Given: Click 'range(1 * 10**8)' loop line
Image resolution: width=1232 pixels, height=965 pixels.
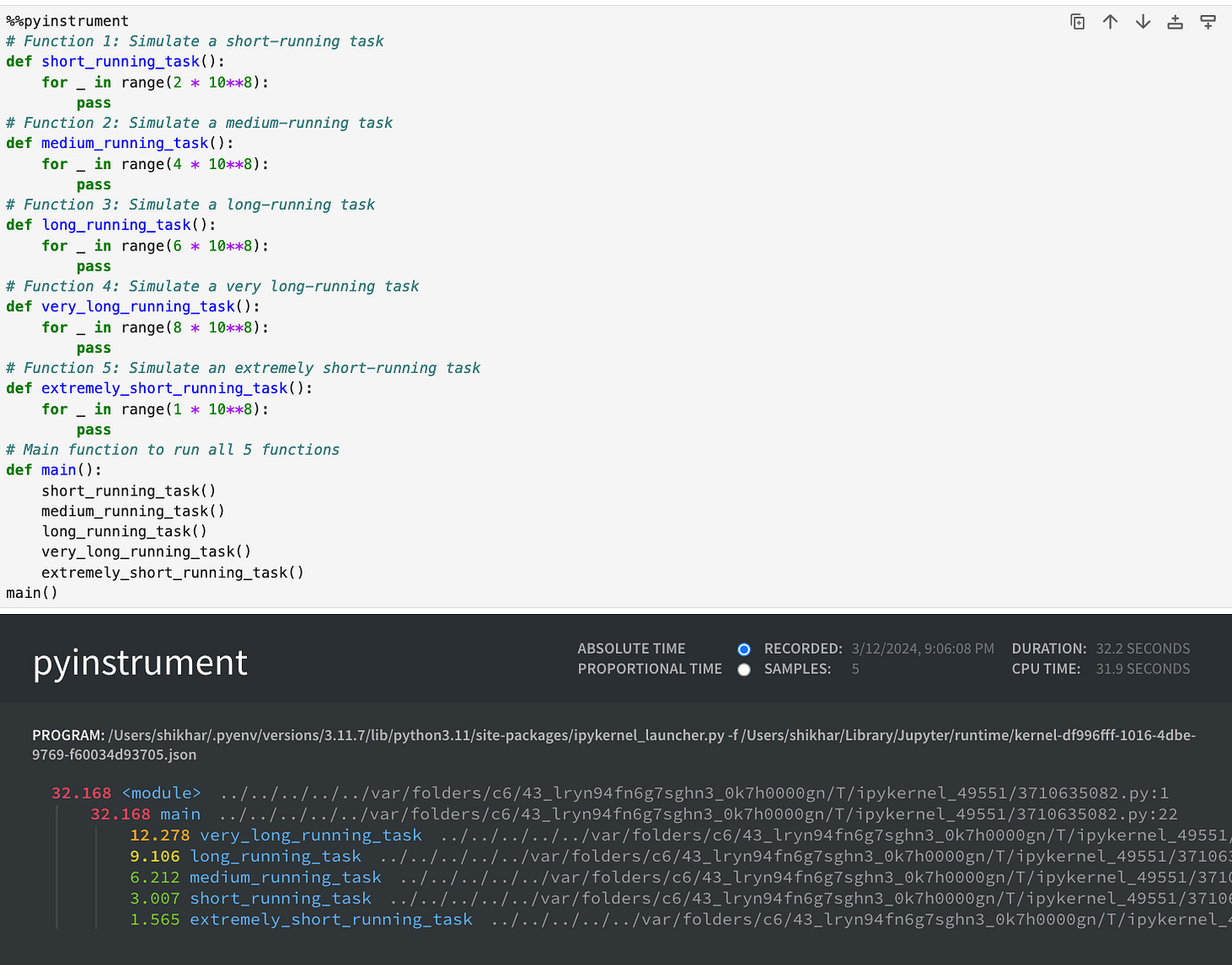Looking at the screenshot, I should (x=156, y=409).
